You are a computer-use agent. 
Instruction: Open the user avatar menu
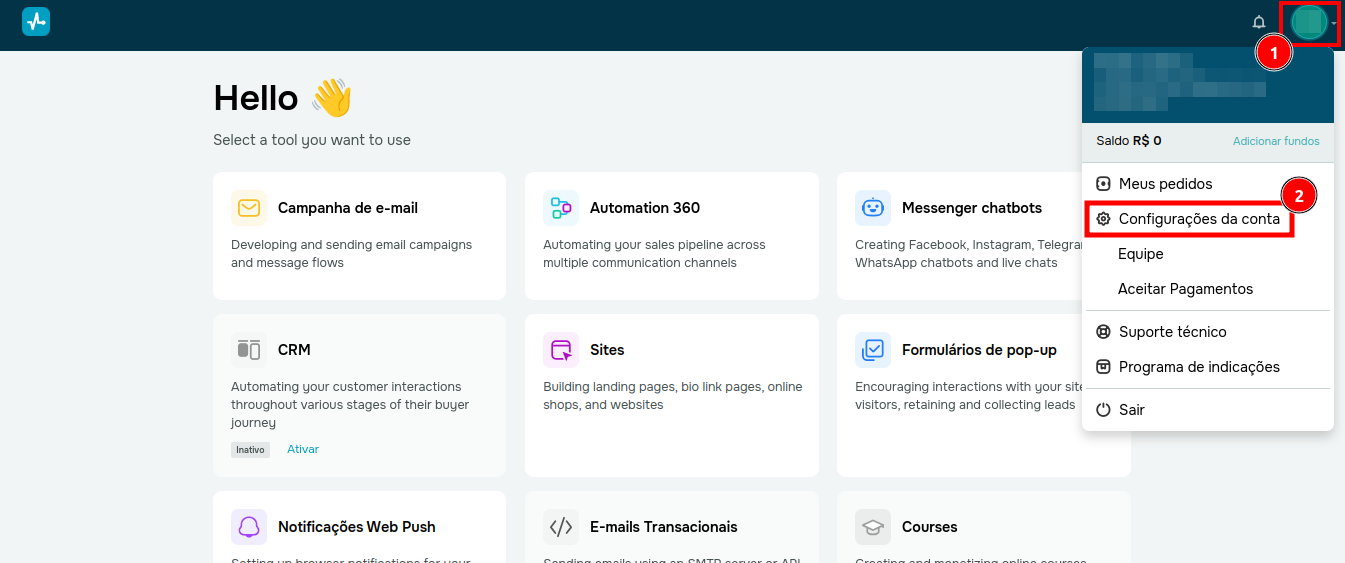(1308, 22)
